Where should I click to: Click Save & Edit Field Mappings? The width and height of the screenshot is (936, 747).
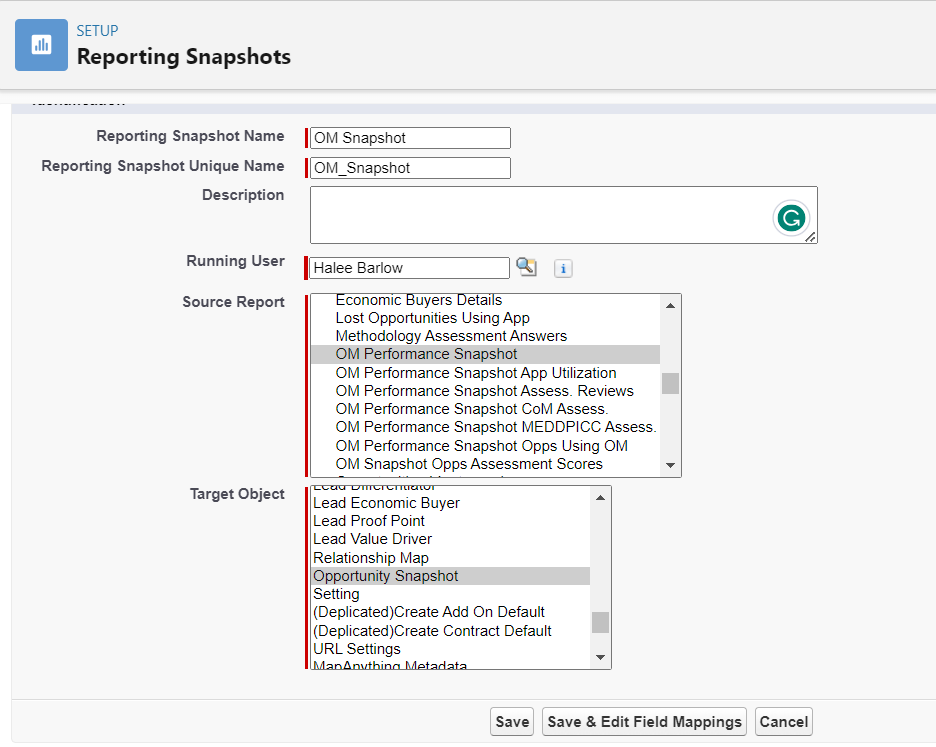pos(645,722)
